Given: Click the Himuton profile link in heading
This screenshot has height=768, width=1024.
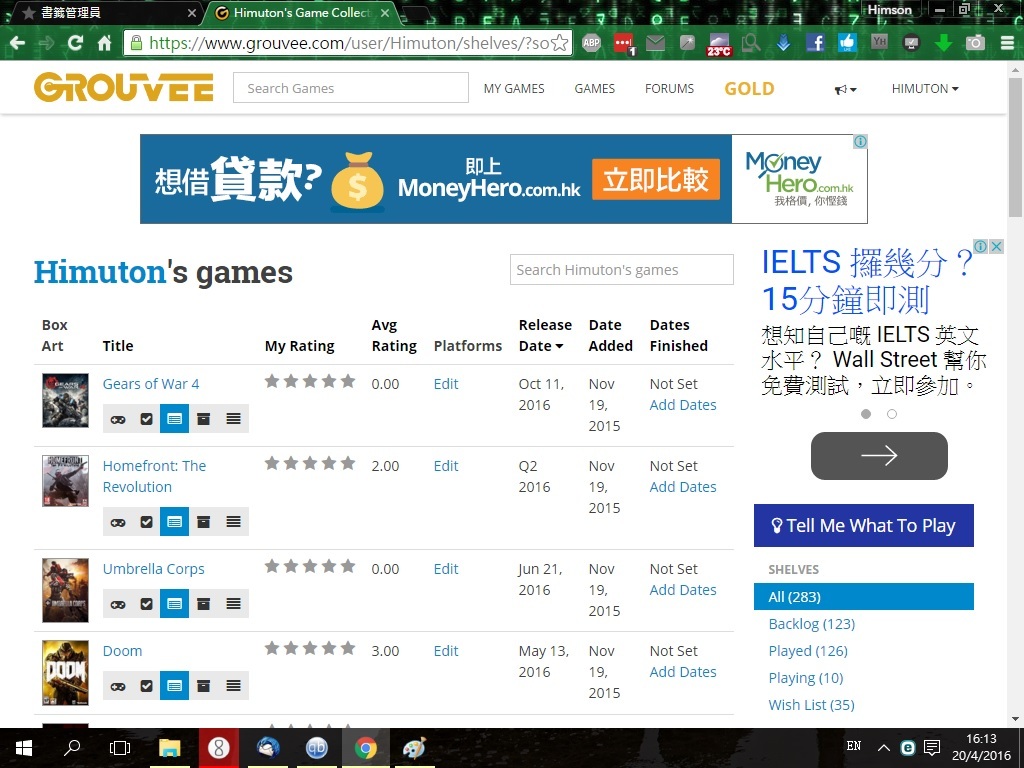Looking at the screenshot, I should [100, 272].
